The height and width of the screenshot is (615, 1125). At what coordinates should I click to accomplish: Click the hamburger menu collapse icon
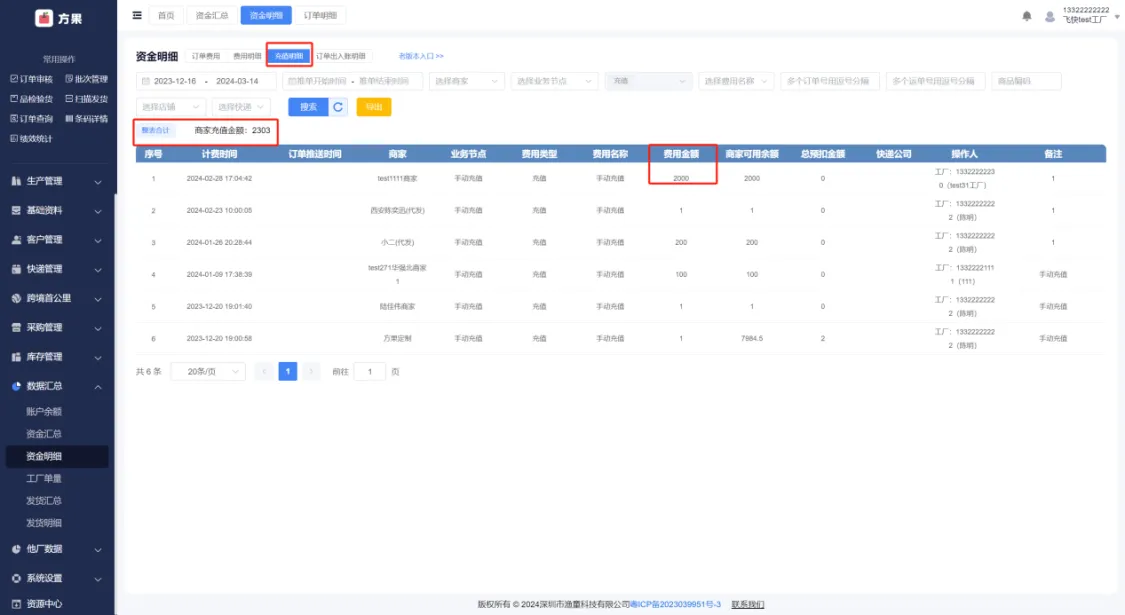[x=137, y=15]
